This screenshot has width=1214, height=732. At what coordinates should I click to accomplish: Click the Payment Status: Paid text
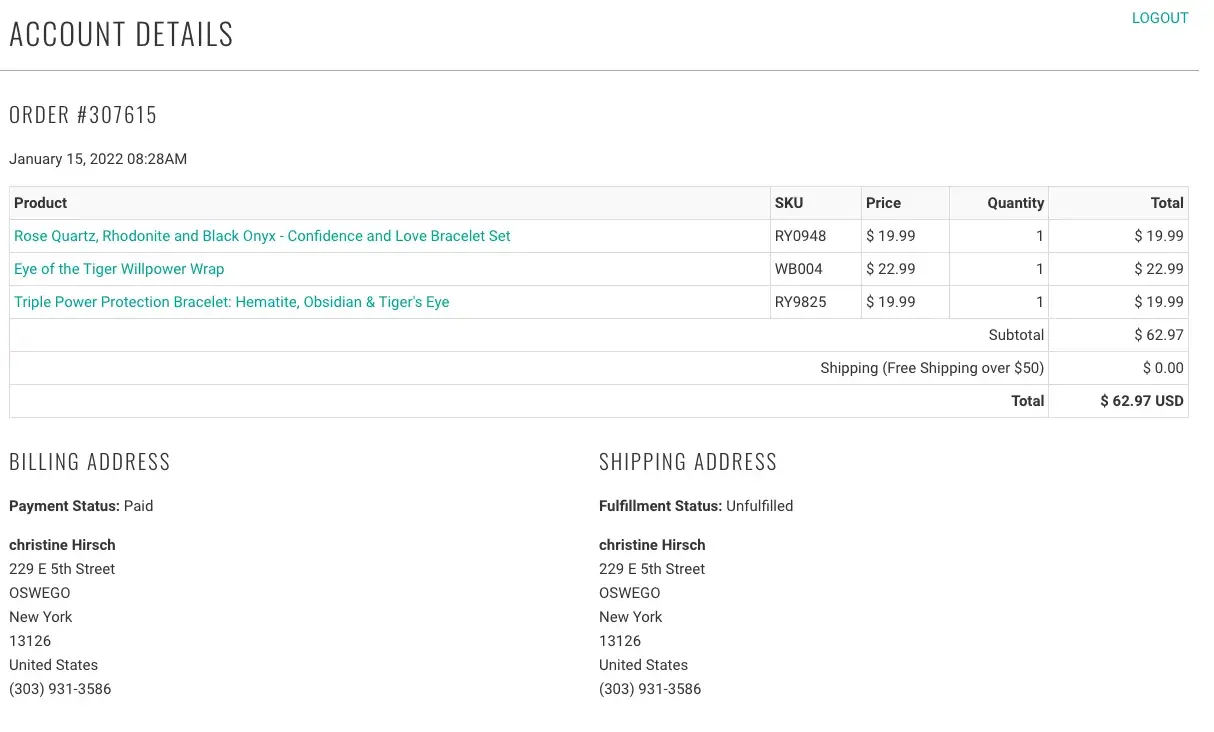81,506
